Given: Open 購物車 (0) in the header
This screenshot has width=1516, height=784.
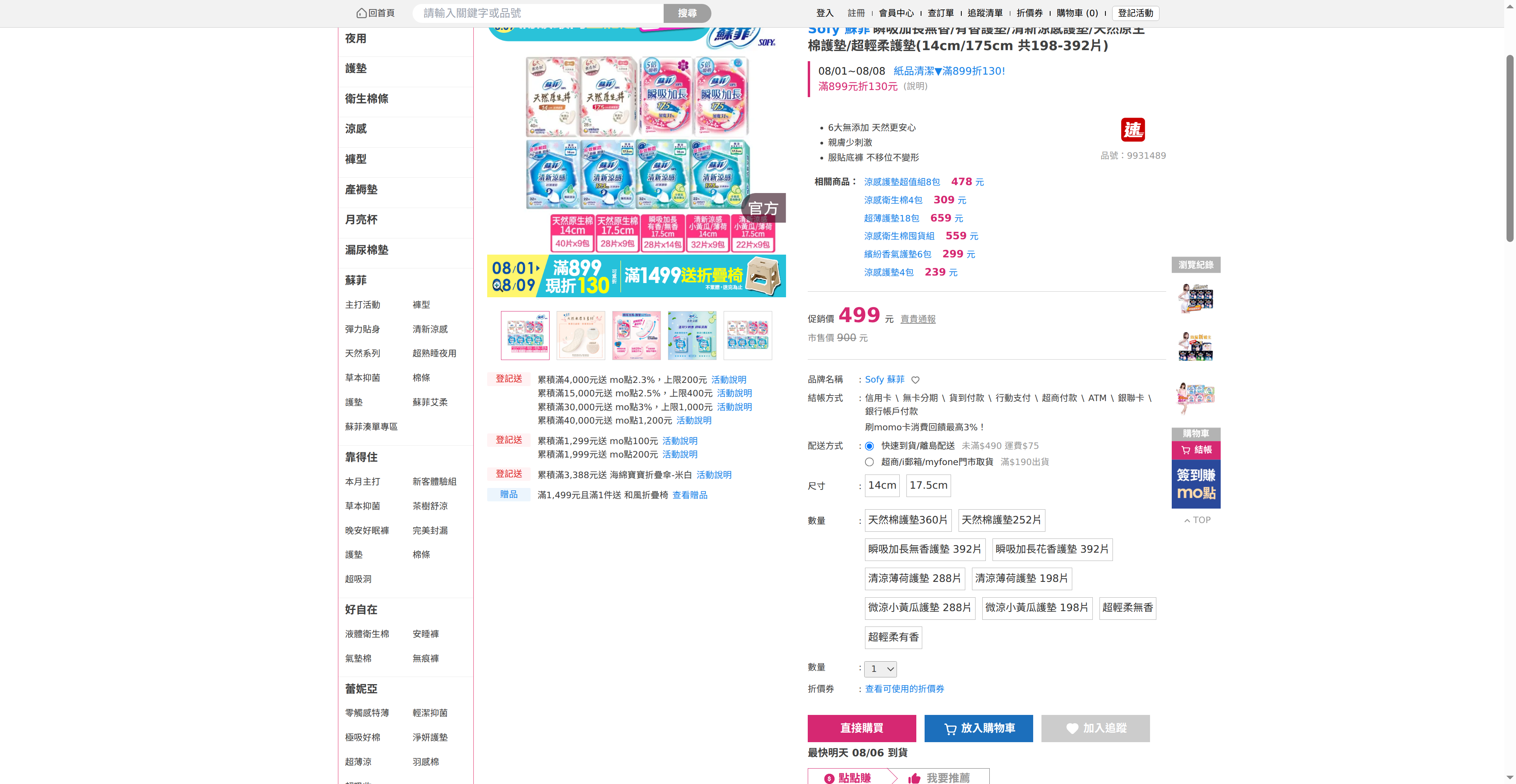Looking at the screenshot, I should pos(1077,13).
